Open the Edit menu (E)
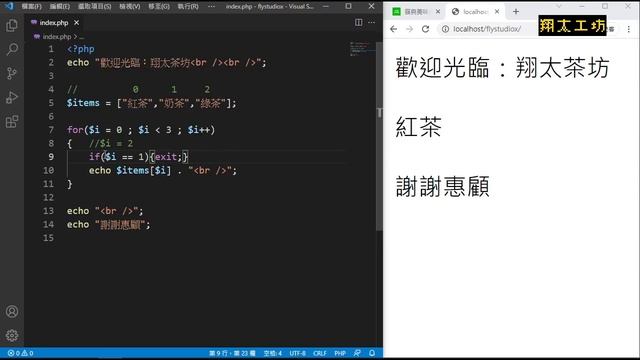Viewport: 640px width, 360px height. 60,7
